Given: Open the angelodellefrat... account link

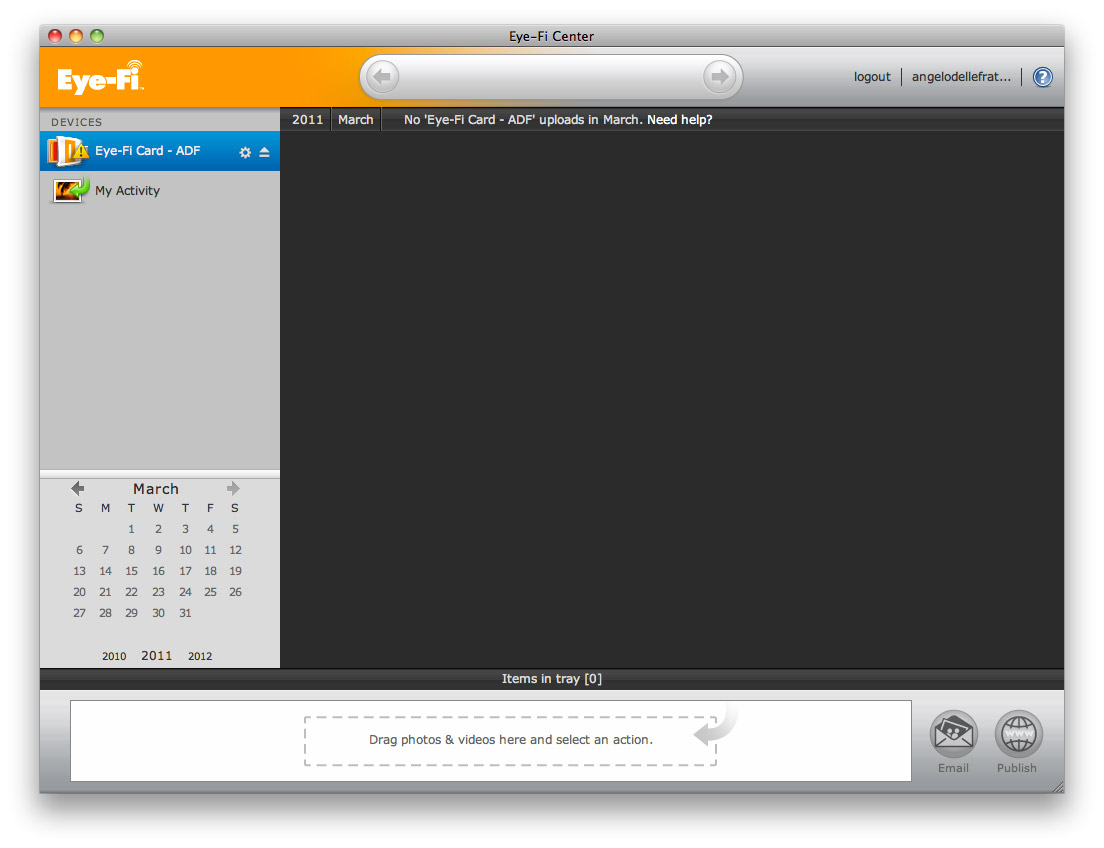Looking at the screenshot, I should click(961, 77).
